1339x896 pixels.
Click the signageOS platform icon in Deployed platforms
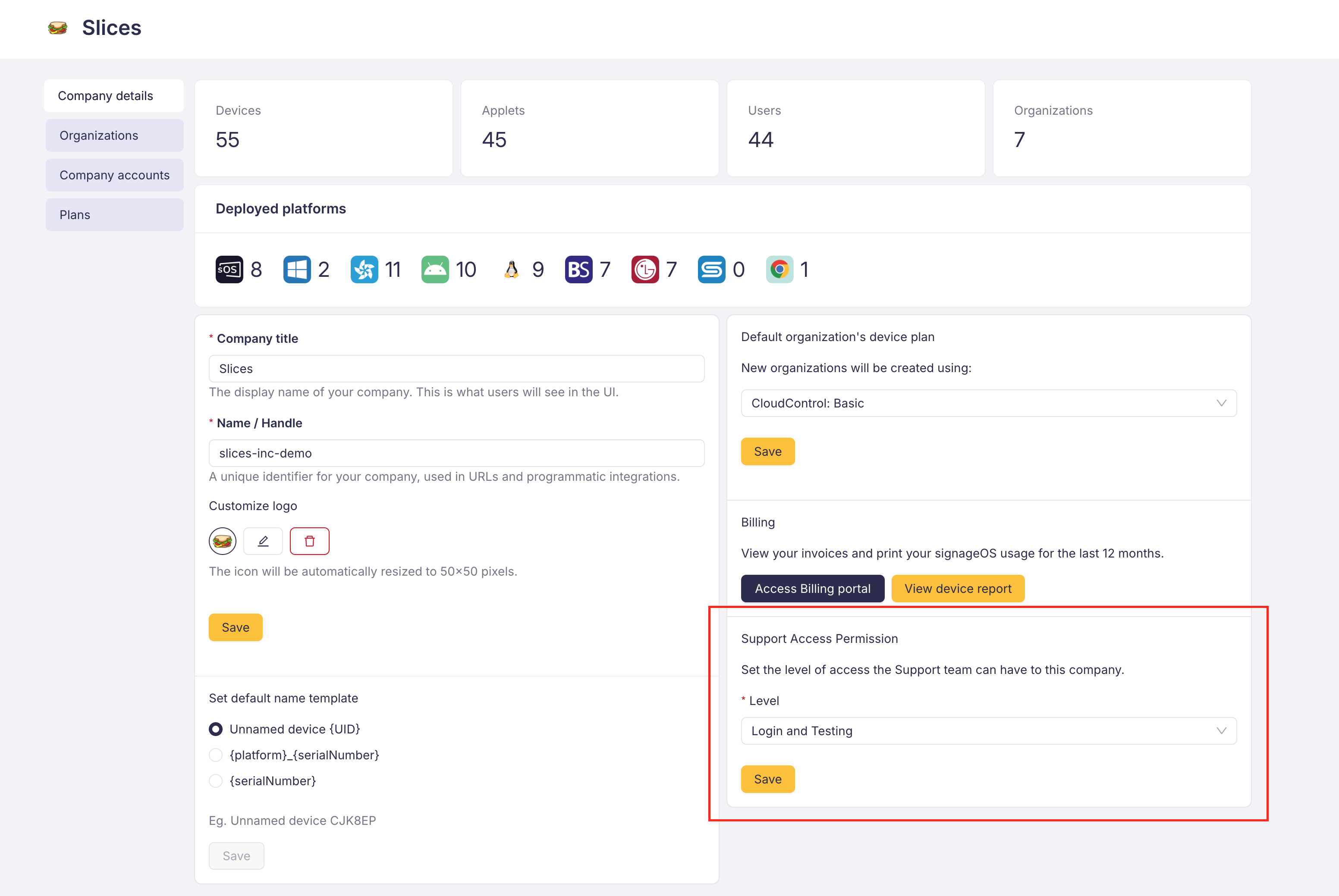(x=229, y=269)
